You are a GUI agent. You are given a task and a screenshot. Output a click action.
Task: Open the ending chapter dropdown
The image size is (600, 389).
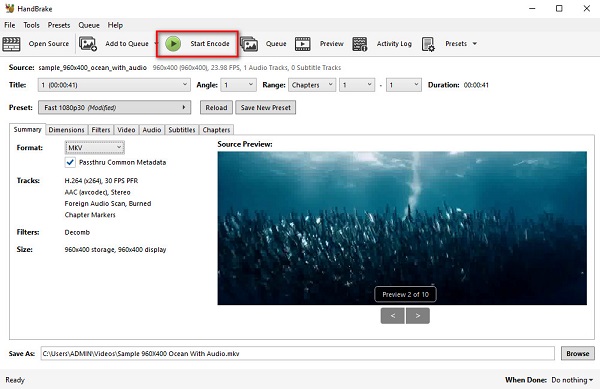point(404,85)
